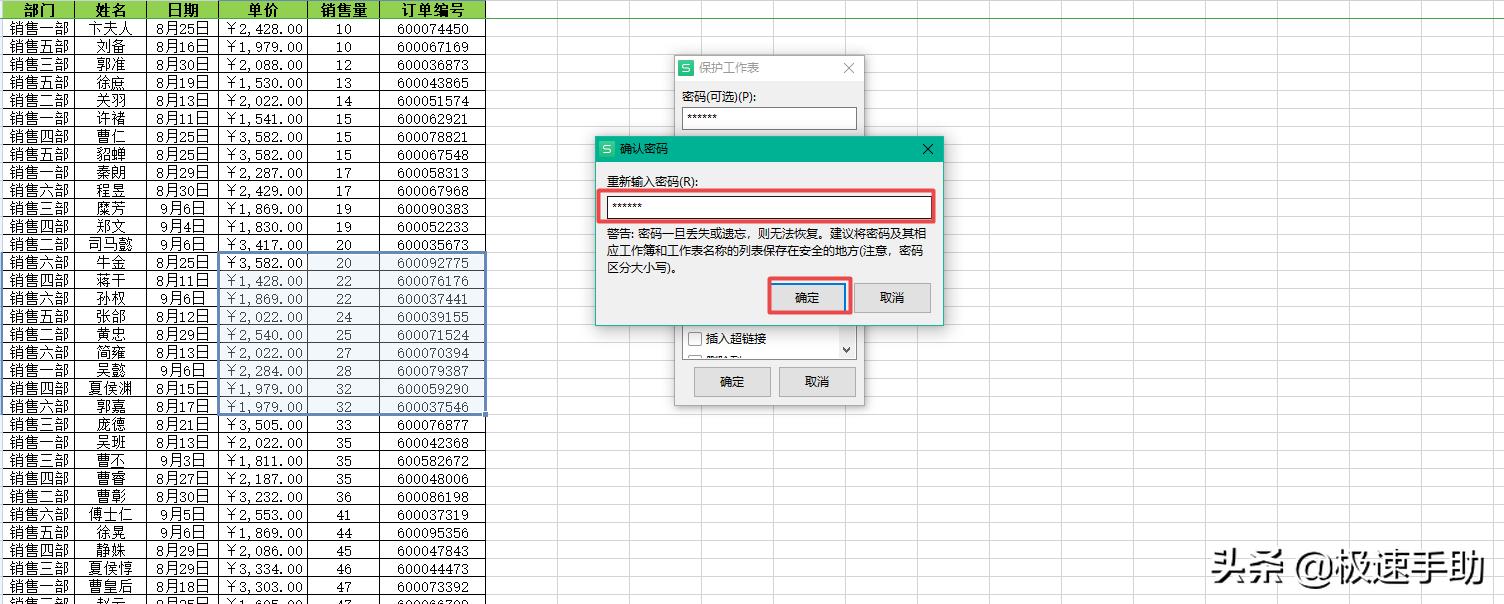Click the WPS logo on 保护工作表 dialog
The width and height of the screenshot is (1504, 604).
pyautogui.click(x=686, y=68)
